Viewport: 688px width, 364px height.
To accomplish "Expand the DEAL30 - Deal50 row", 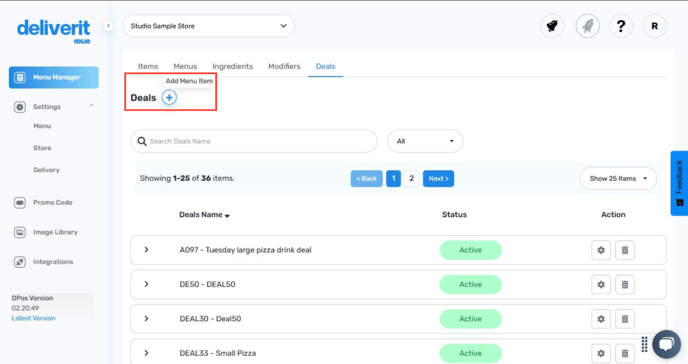I will [147, 319].
